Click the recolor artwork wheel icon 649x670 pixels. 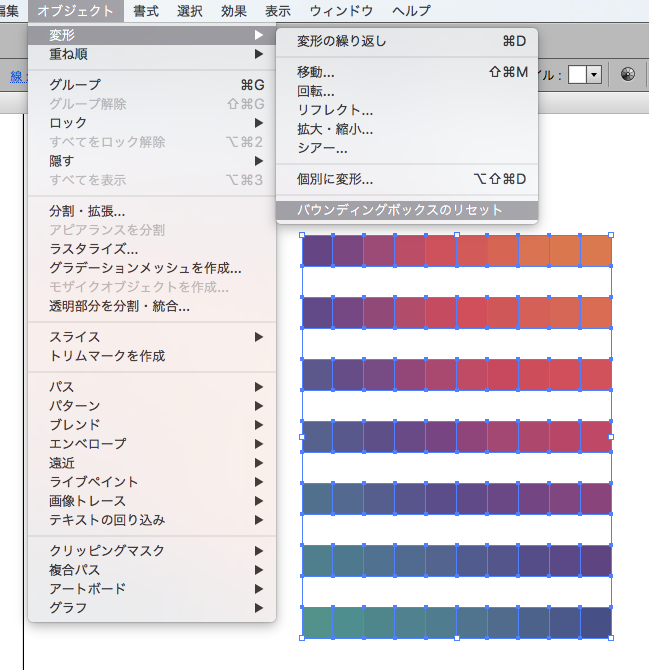point(628,74)
